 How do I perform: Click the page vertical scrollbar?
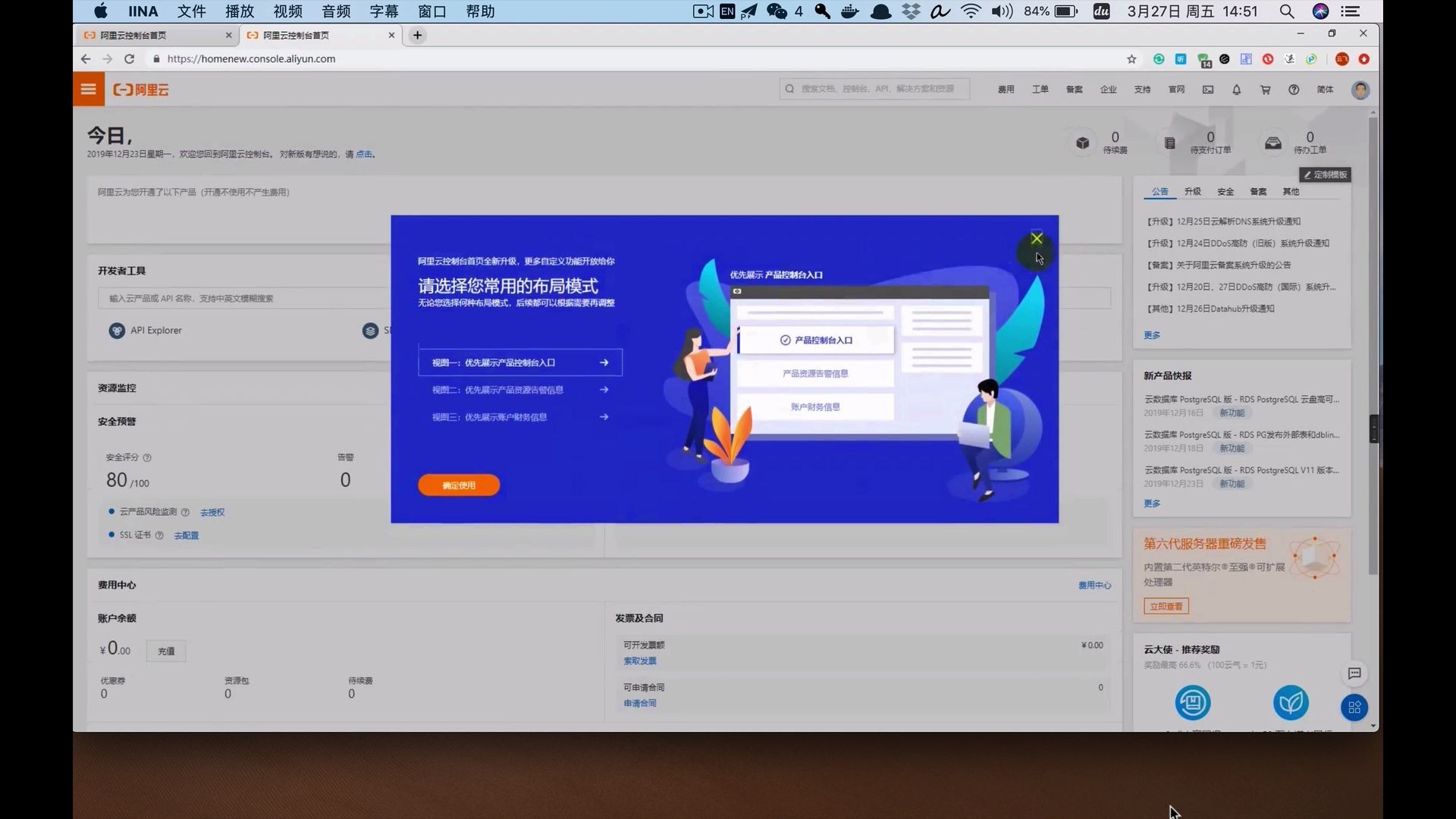(x=1373, y=345)
